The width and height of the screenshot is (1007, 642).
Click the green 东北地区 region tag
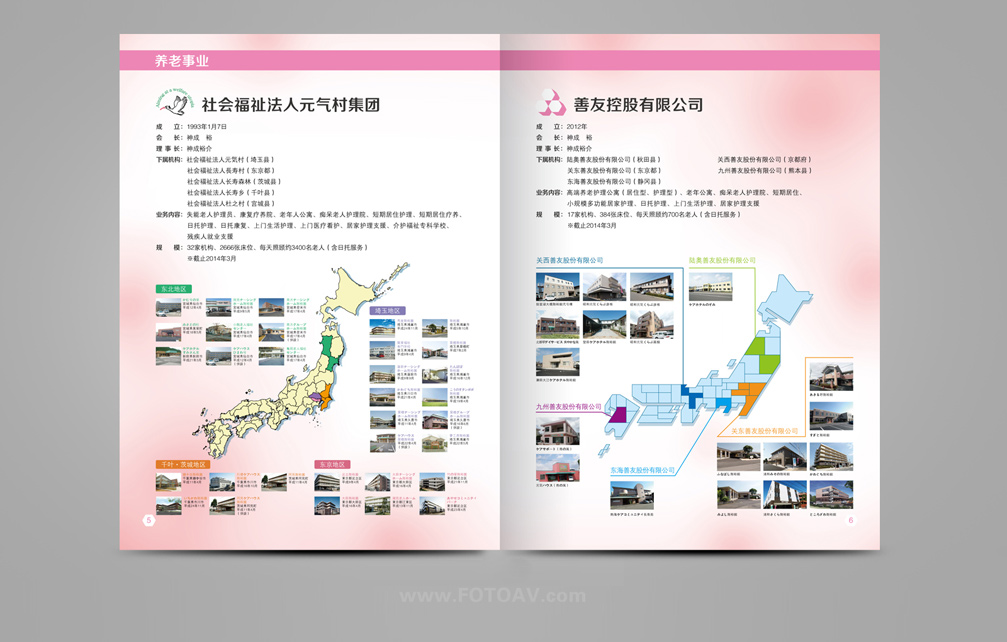tap(173, 289)
